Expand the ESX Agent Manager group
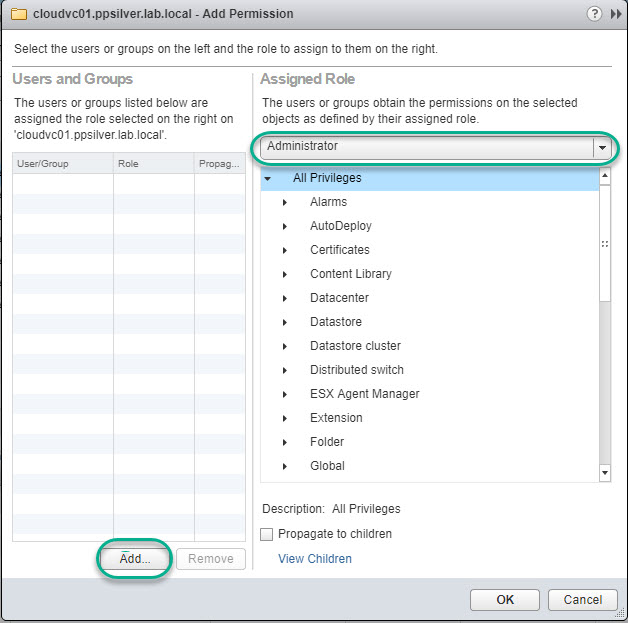The height and width of the screenshot is (623, 628). tap(285, 394)
